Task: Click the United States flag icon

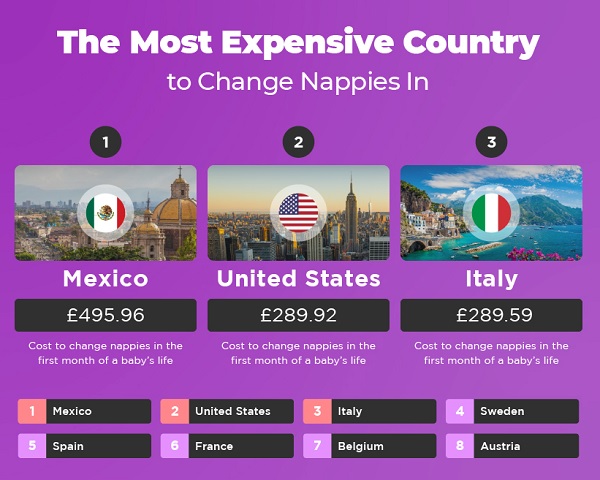Action: (298, 212)
